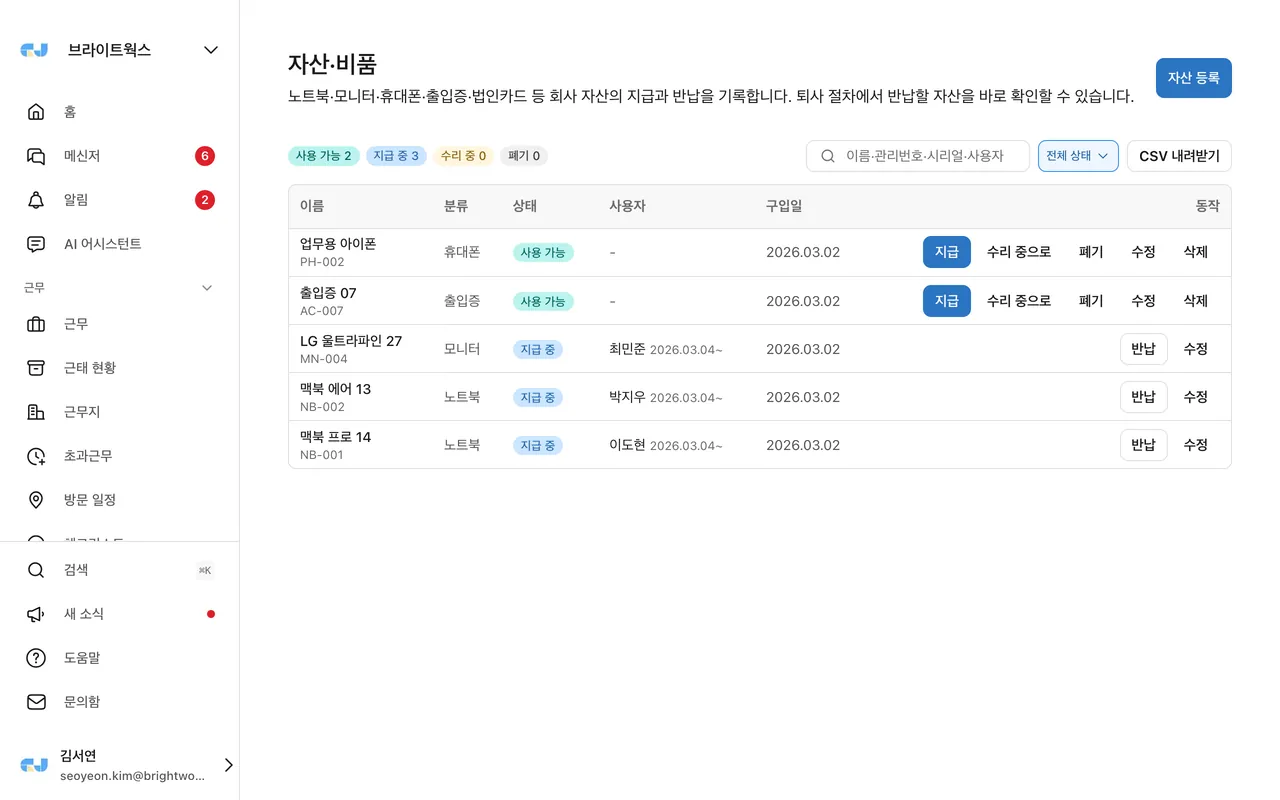The width and height of the screenshot is (1280, 800).
Task: Click 지급 for 출입증 07
Action: 947,301
